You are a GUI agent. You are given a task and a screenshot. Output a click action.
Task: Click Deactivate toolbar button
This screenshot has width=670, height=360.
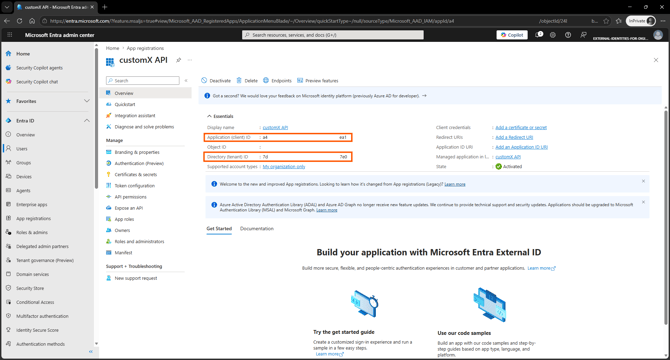click(x=216, y=80)
